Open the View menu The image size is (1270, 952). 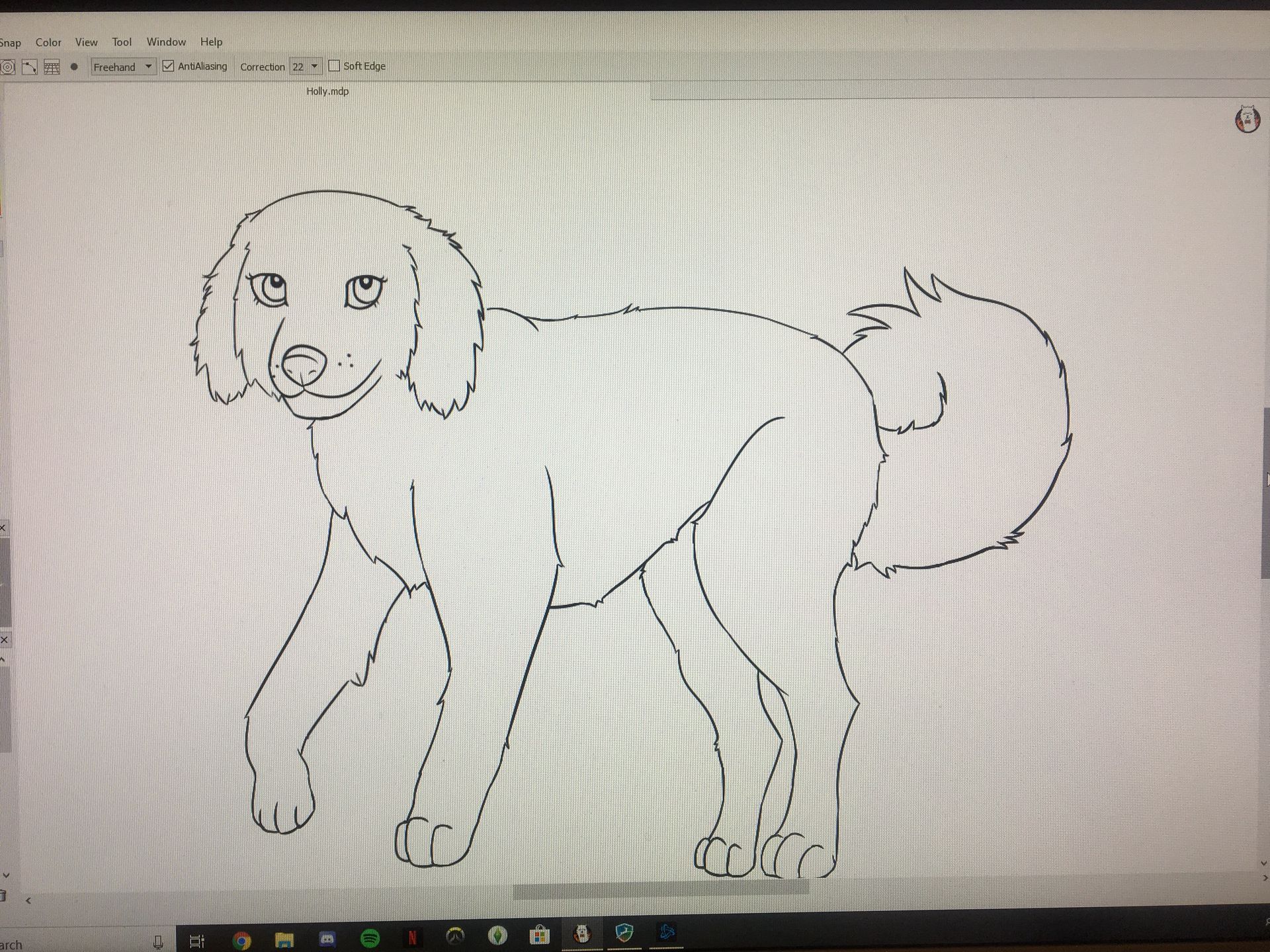tap(86, 42)
